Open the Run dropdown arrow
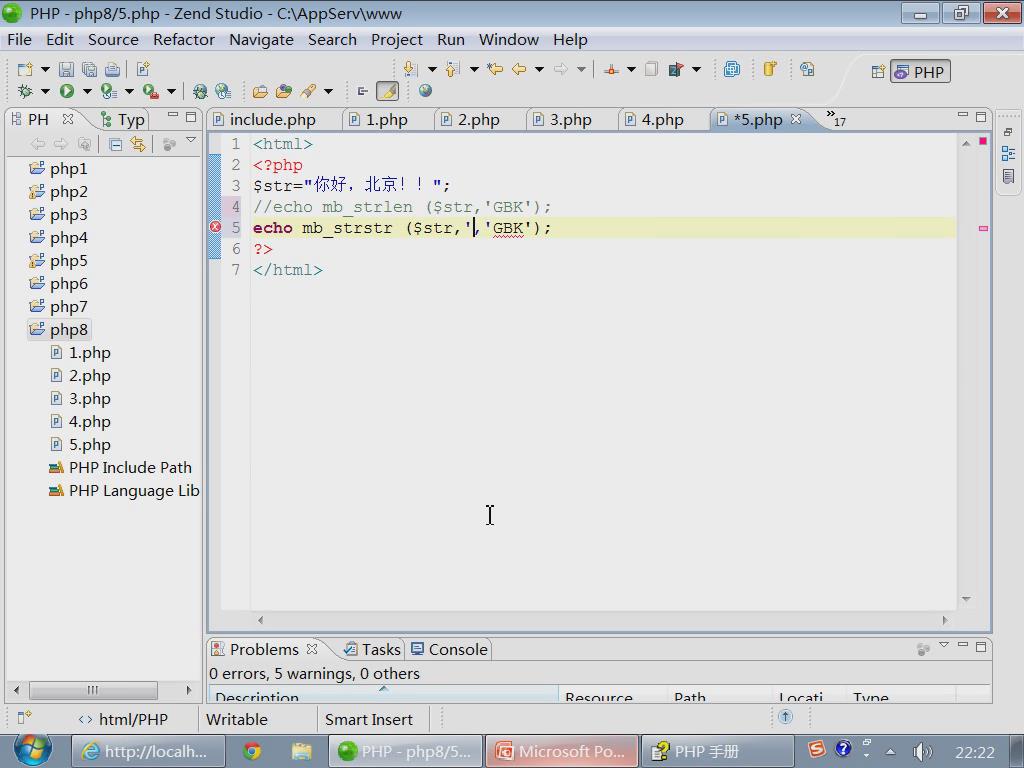Viewport: 1024px width, 768px height. (x=87, y=91)
